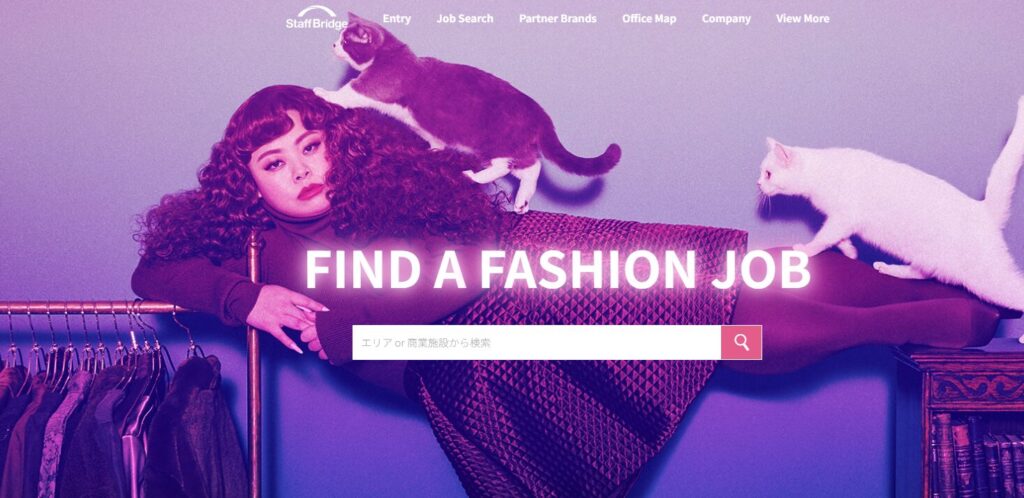
Task: Open the Company page link
Action: (726, 18)
